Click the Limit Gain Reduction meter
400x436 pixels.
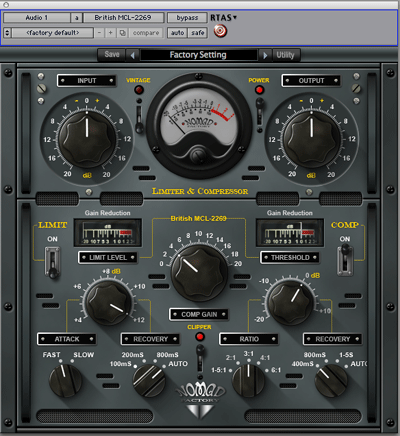(x=107, y=232)
